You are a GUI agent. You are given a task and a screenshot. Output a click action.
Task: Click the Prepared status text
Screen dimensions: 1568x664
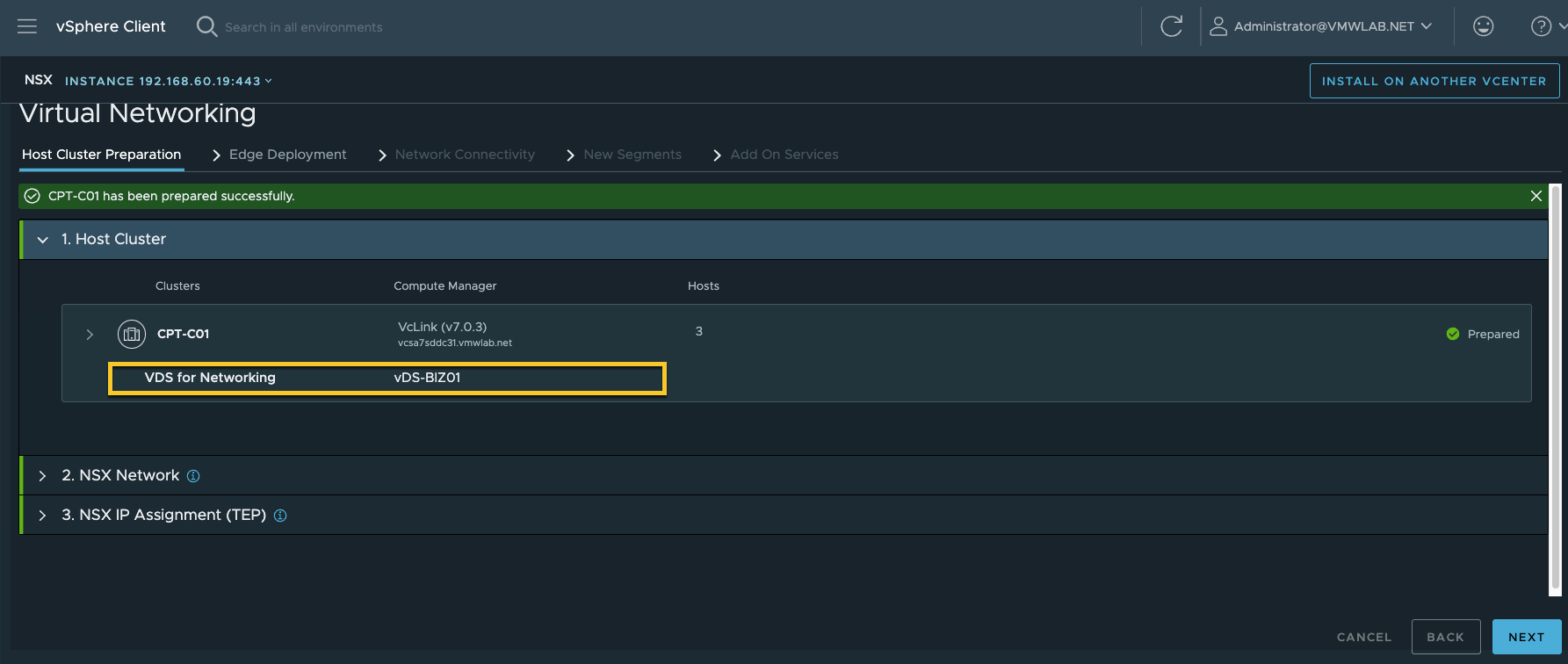1493,335
